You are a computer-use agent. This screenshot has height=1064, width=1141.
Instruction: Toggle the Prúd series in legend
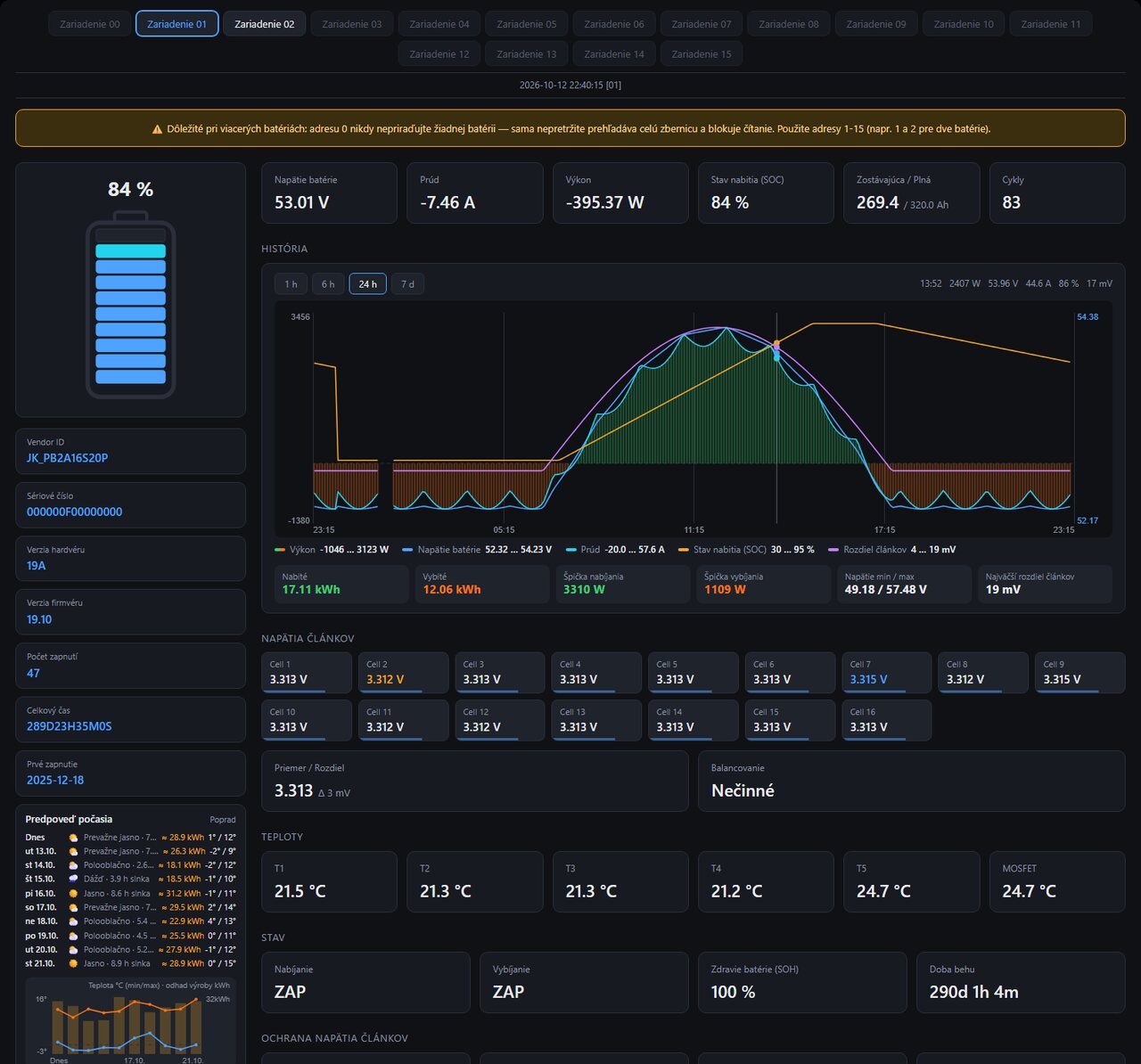click(x=615, y=550)
